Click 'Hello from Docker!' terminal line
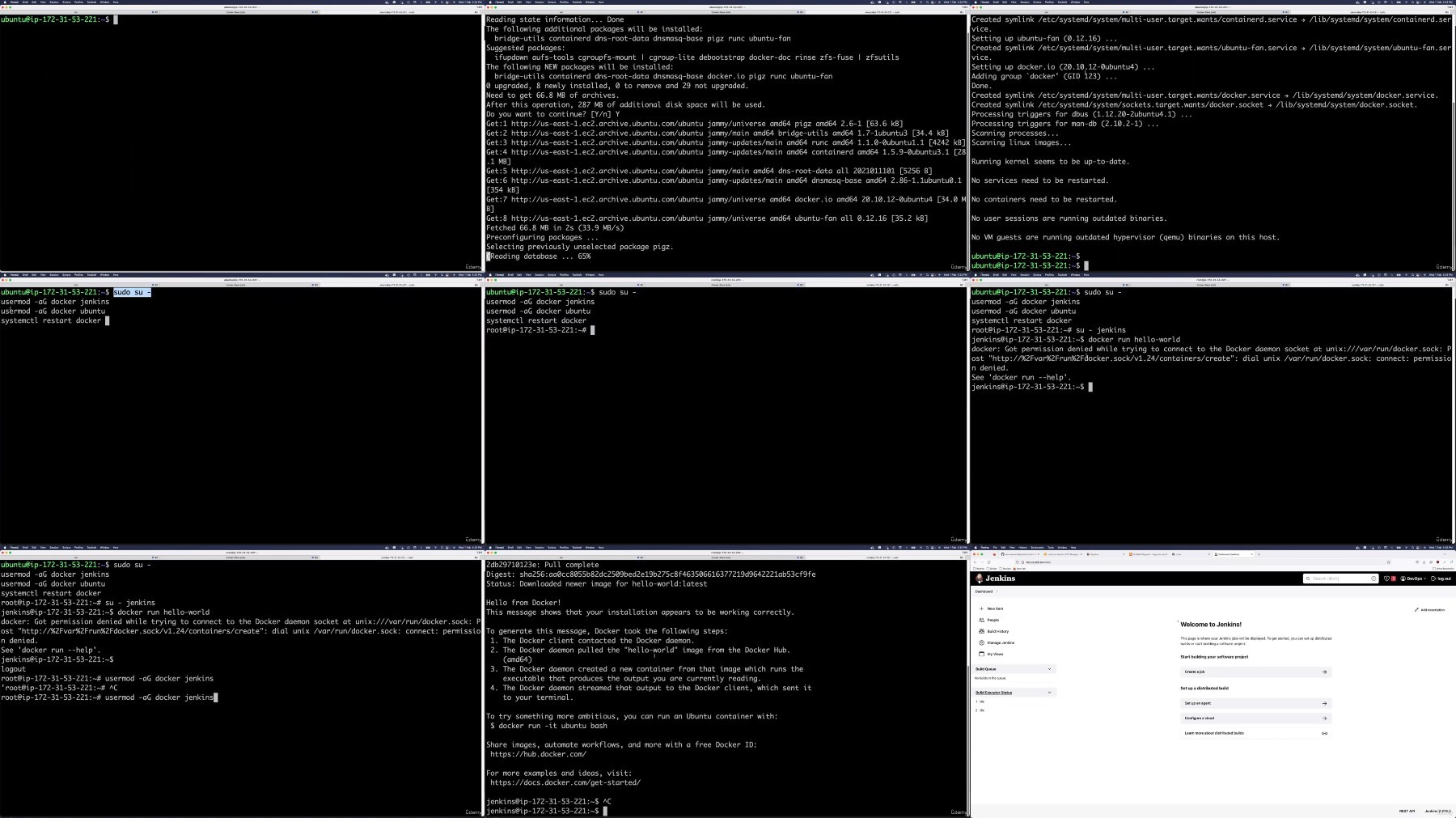The width and height of the screenshot is (1456, 818). coord(523,603)
